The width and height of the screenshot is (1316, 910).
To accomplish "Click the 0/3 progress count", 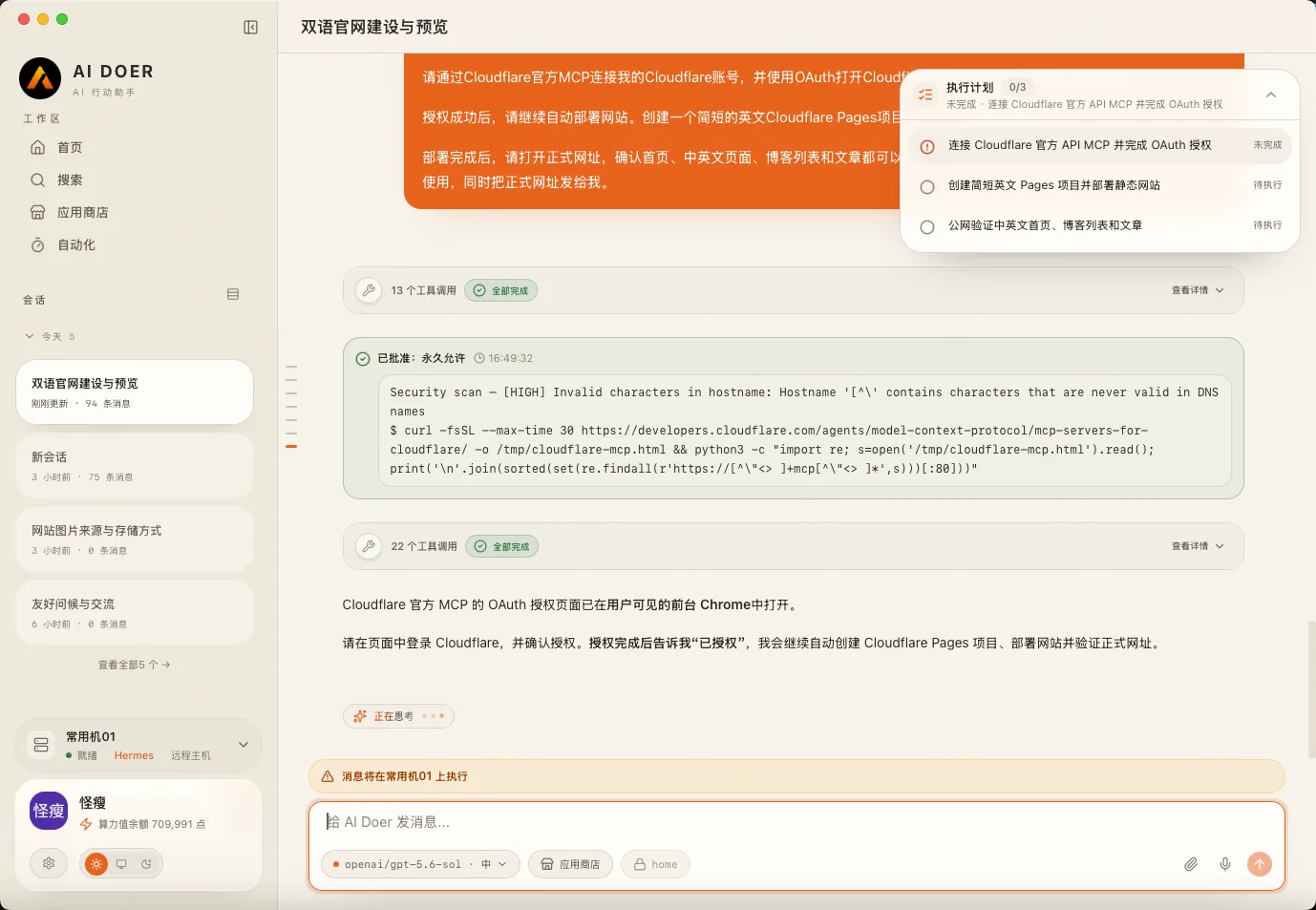I will point(1017,87).
